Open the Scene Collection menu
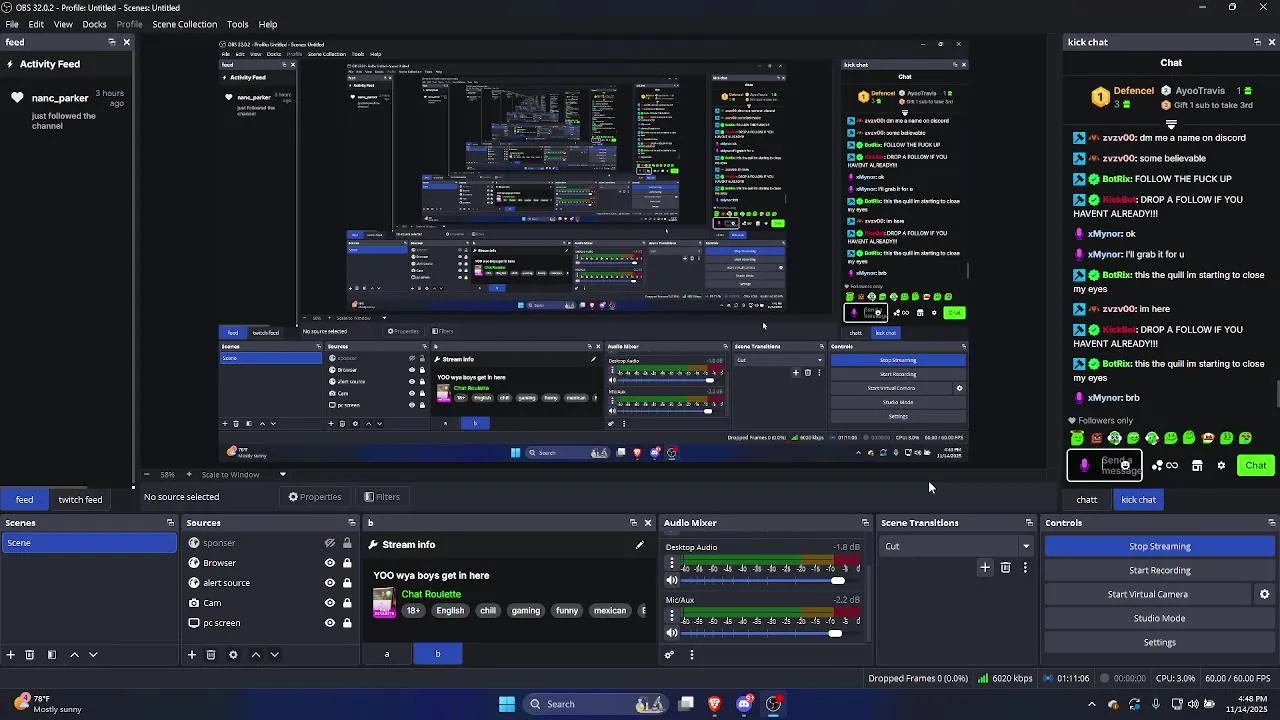 (x=184, y=24)
